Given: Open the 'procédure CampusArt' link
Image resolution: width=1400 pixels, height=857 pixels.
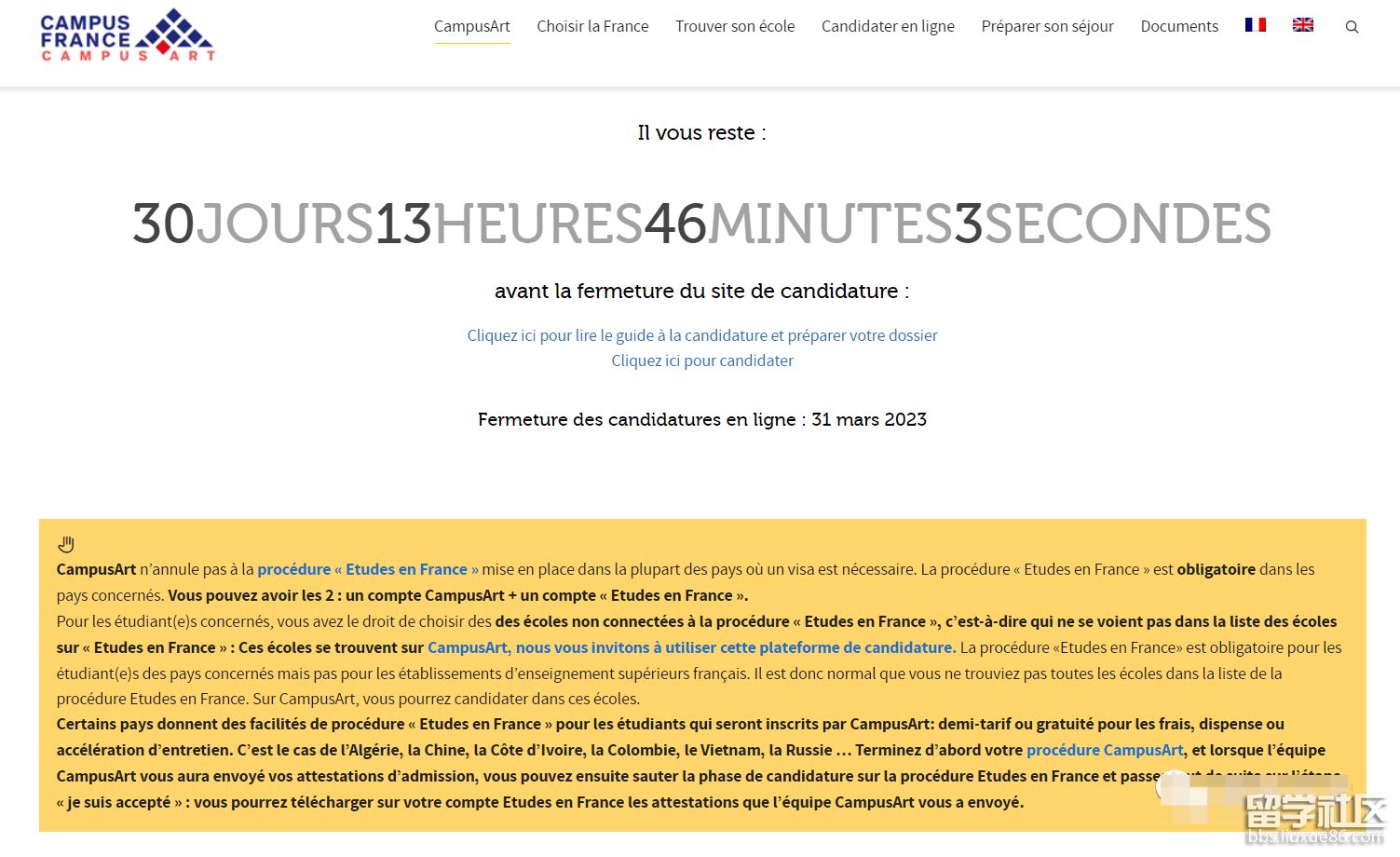Looking at the screenshot, I should pos(1104,750).
